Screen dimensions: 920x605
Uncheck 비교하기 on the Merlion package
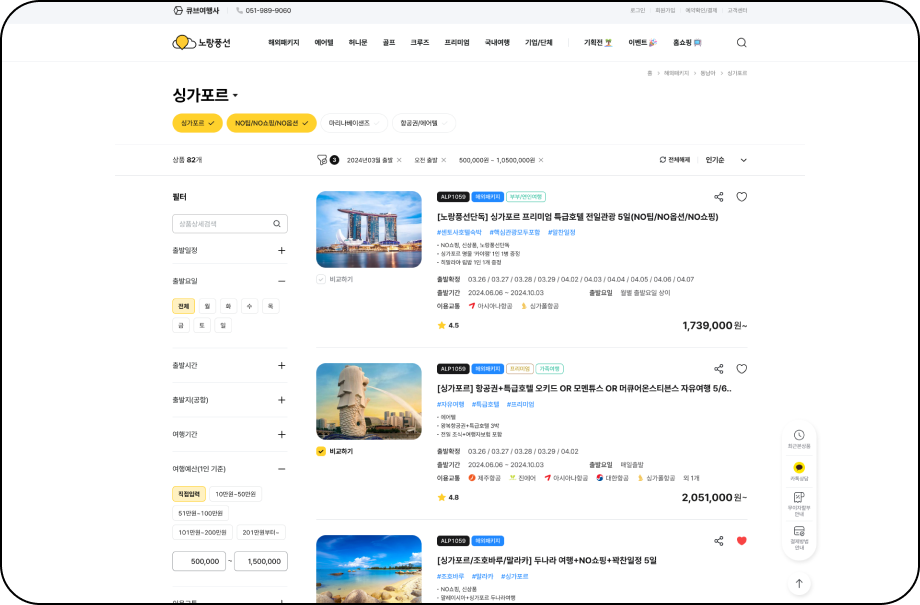pos(321,451)
